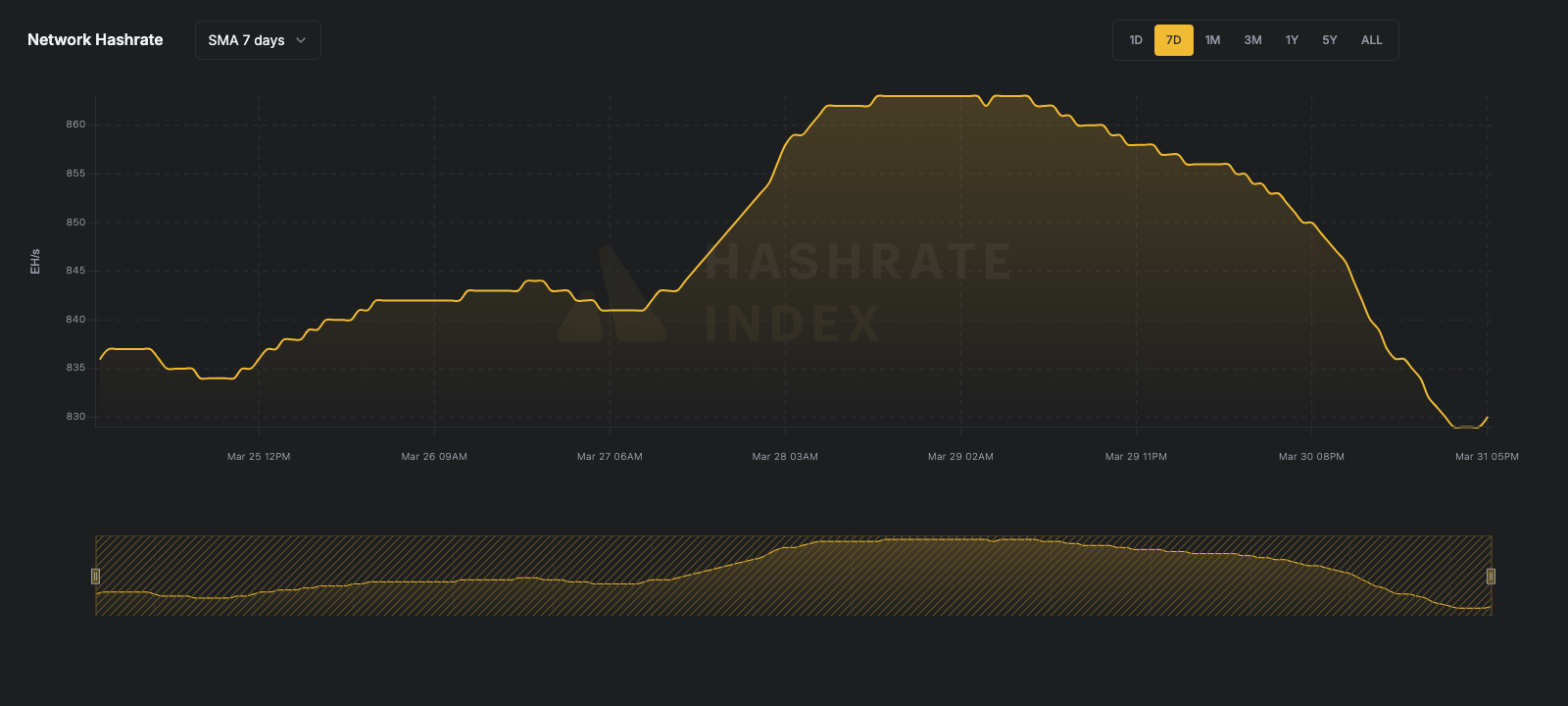Select the 1D time range
1568x706 pixels.
1136,40
